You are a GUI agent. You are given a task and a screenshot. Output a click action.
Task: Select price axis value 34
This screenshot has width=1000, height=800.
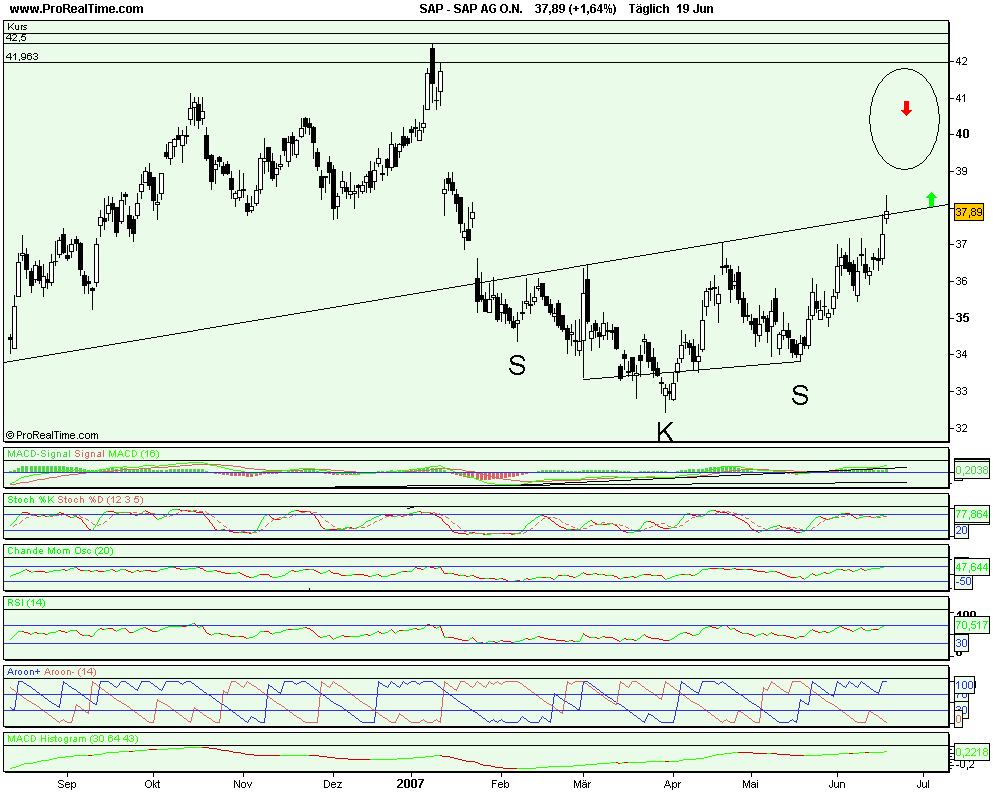pyautogui.click(x=962, y=354)
